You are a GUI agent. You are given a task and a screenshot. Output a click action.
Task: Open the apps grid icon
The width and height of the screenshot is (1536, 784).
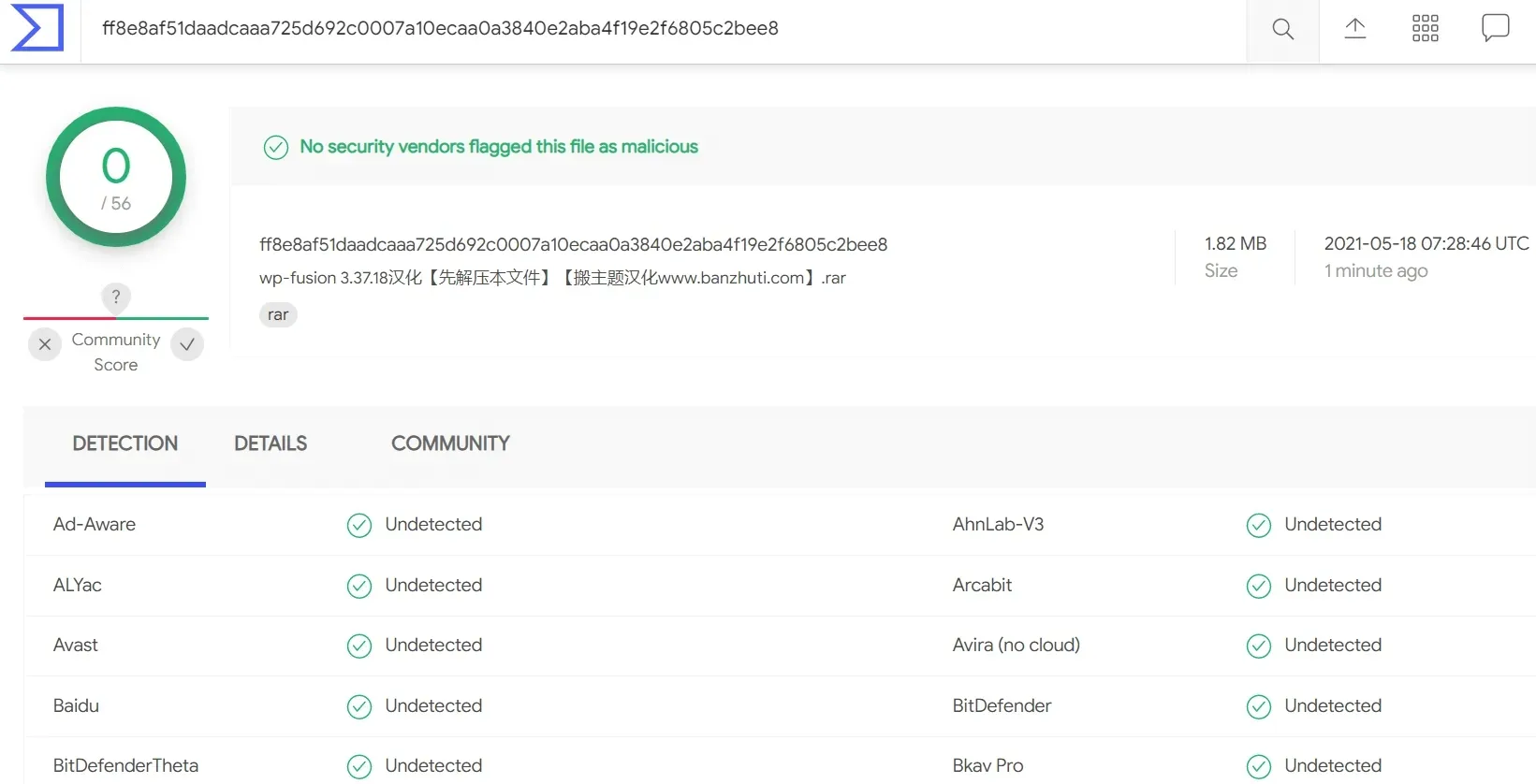pos(1425,28)
